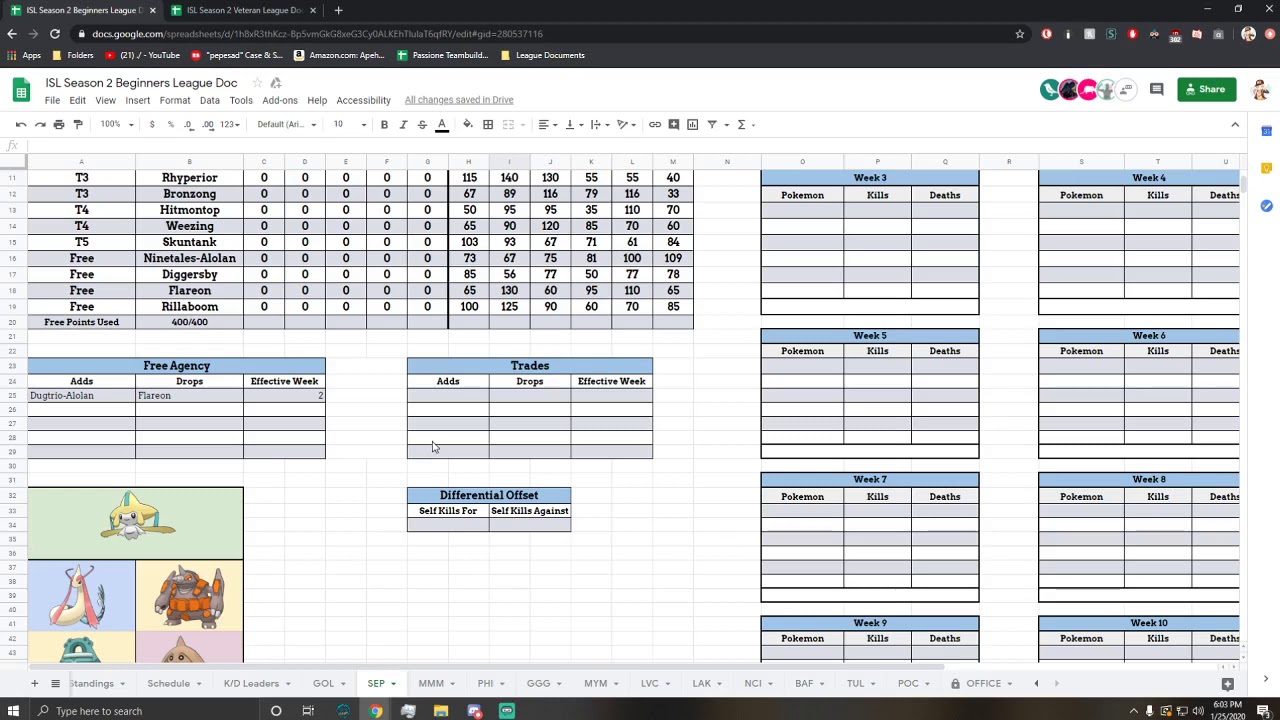Viewport: 1280px width, 720px height.
Task: Toggle strikethrough formatting
Action: tap(422, 124)
